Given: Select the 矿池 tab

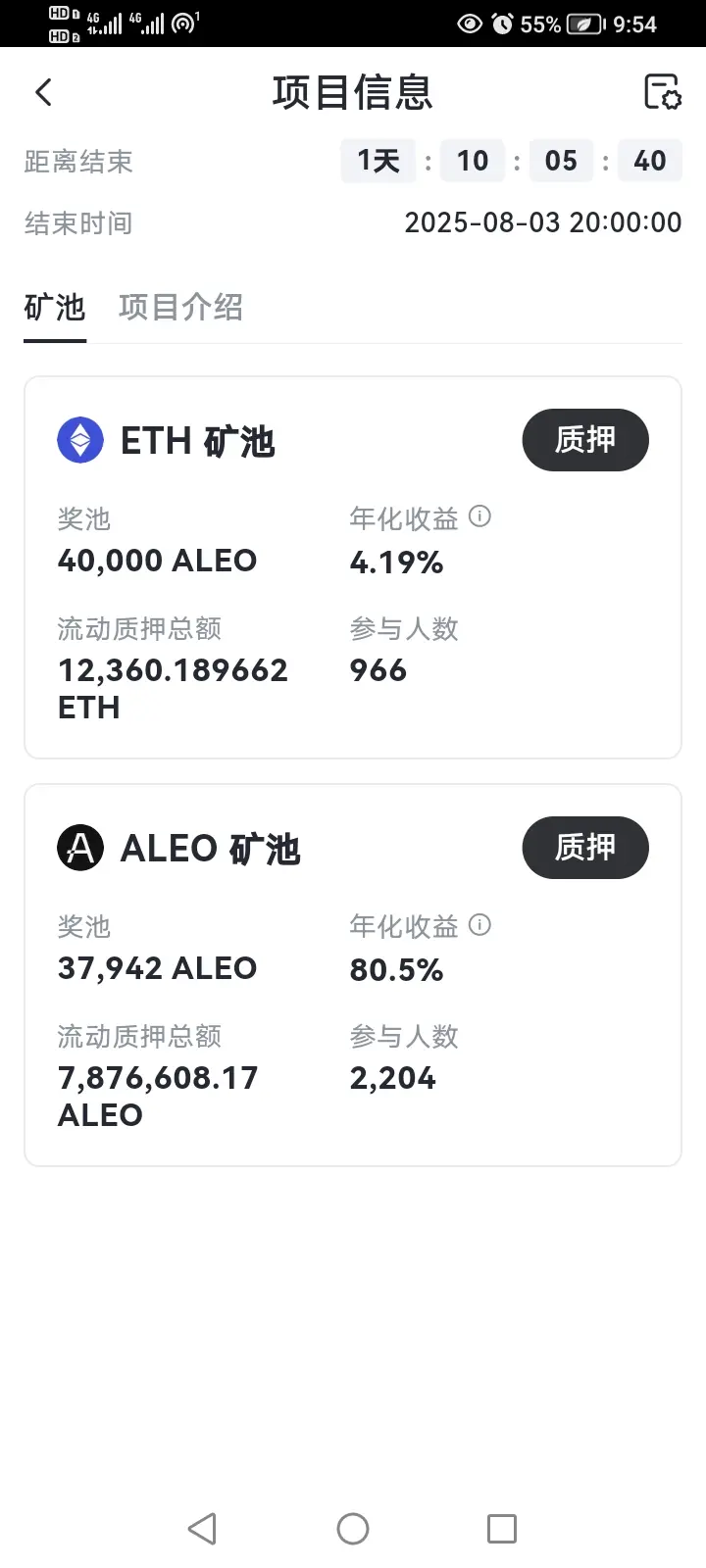Looking at the screenshot, I should tap(55, 308).
